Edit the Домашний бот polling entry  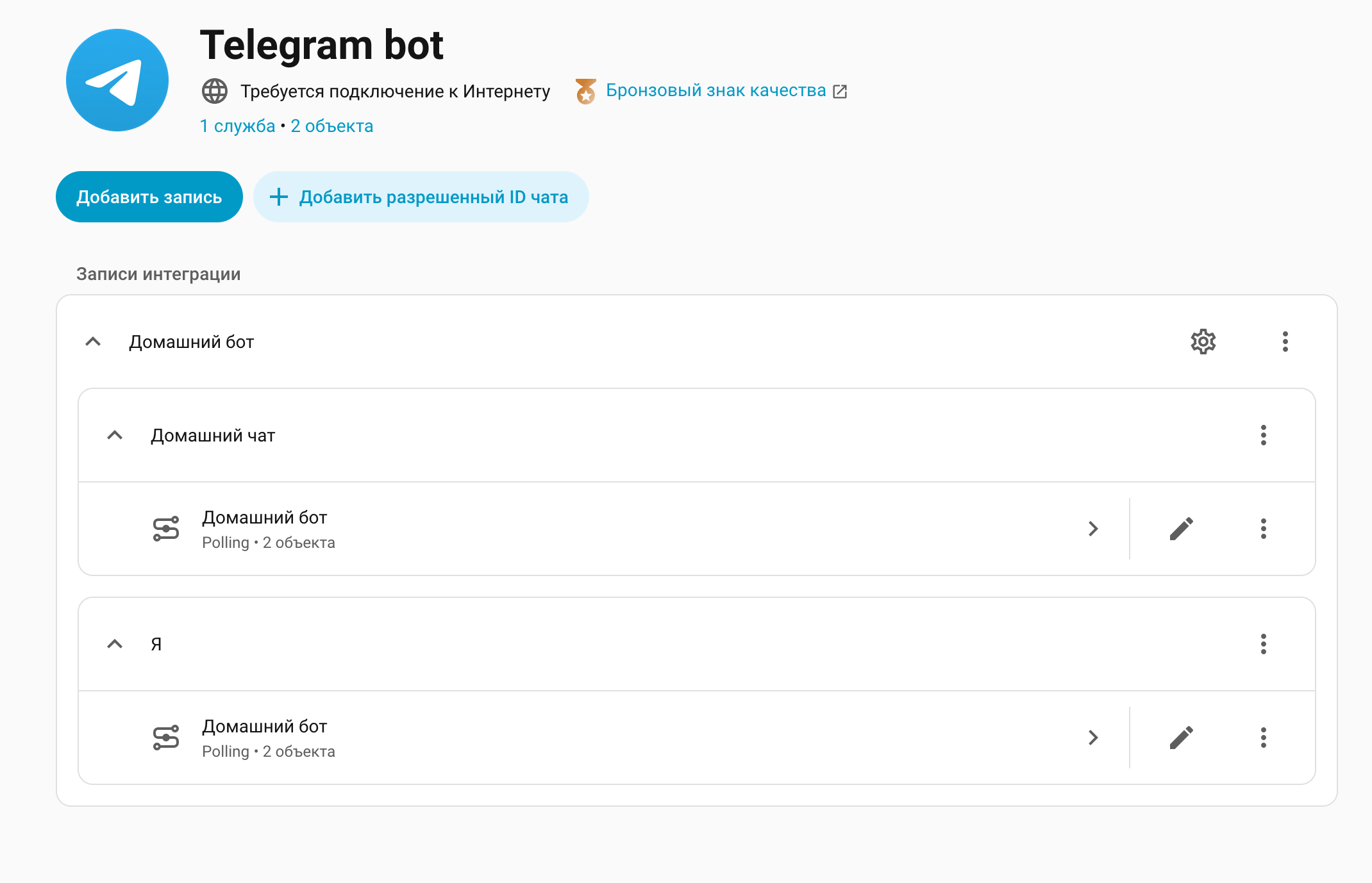pos(1180,529)
